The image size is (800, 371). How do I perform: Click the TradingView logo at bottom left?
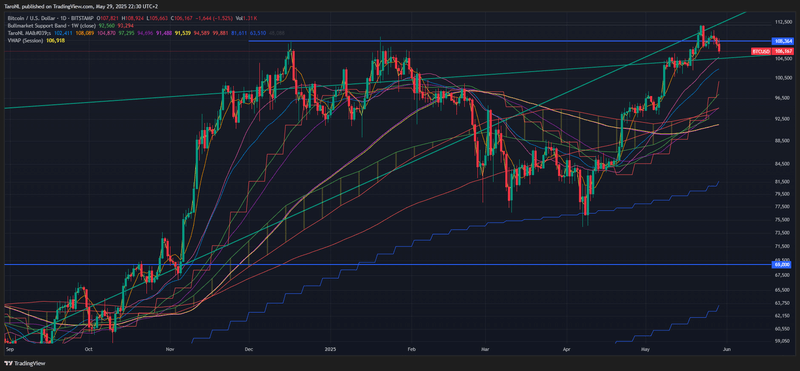tap(24, 363)
